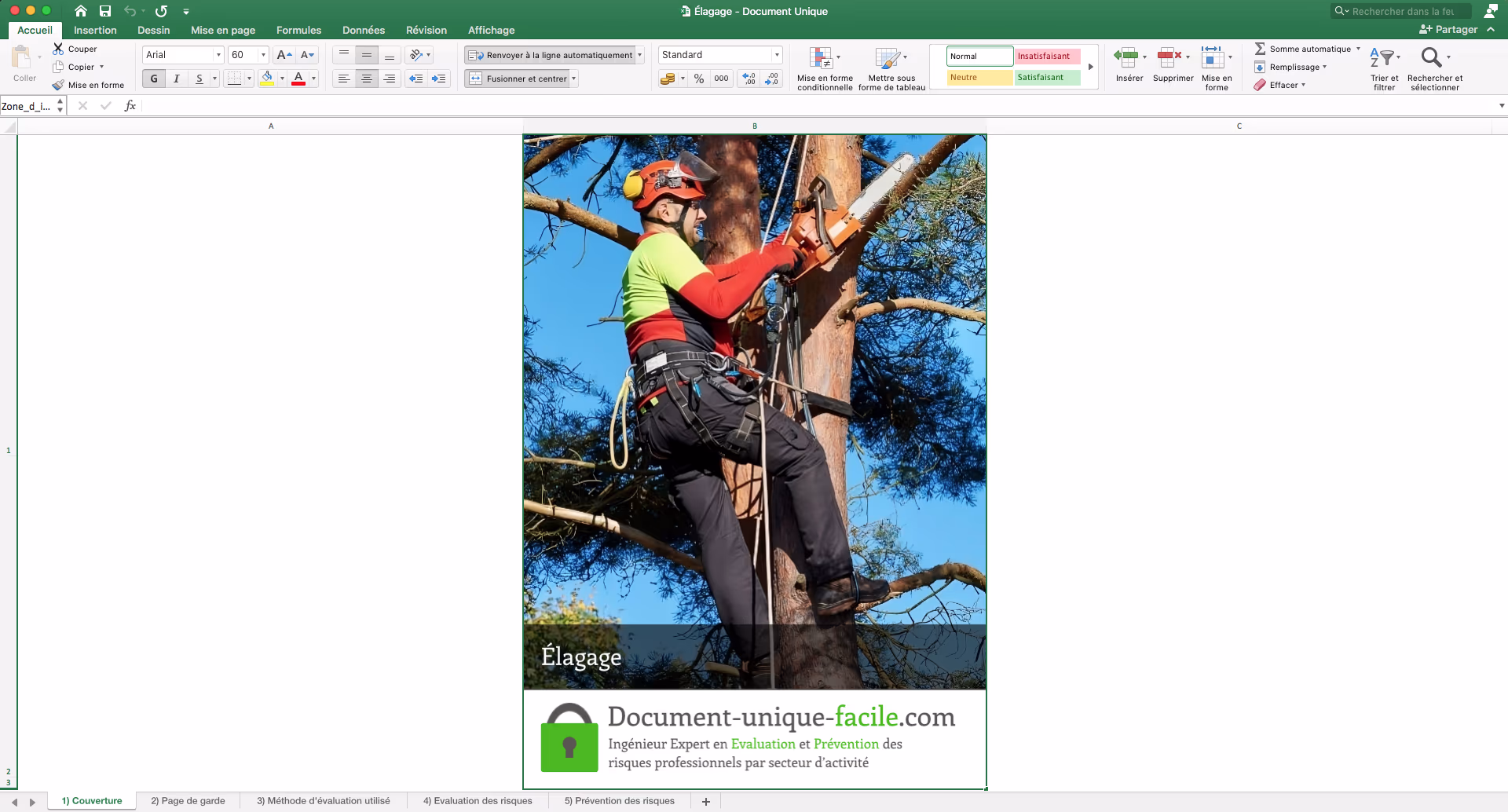
Task: Switch to sheet 2) Page de garde
Action: (x=188, y=801)
